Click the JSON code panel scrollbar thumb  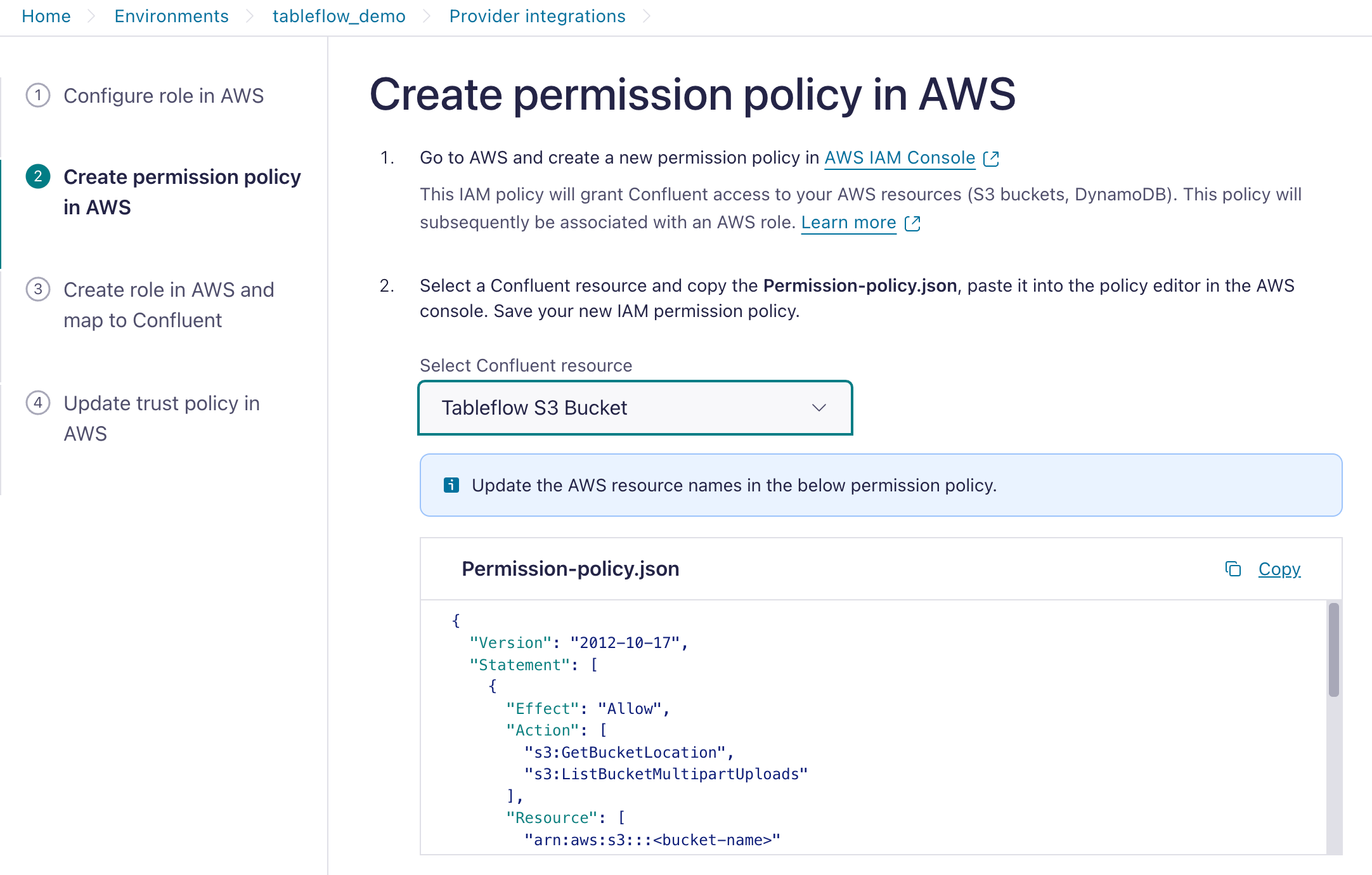[x=1334, y=650]
